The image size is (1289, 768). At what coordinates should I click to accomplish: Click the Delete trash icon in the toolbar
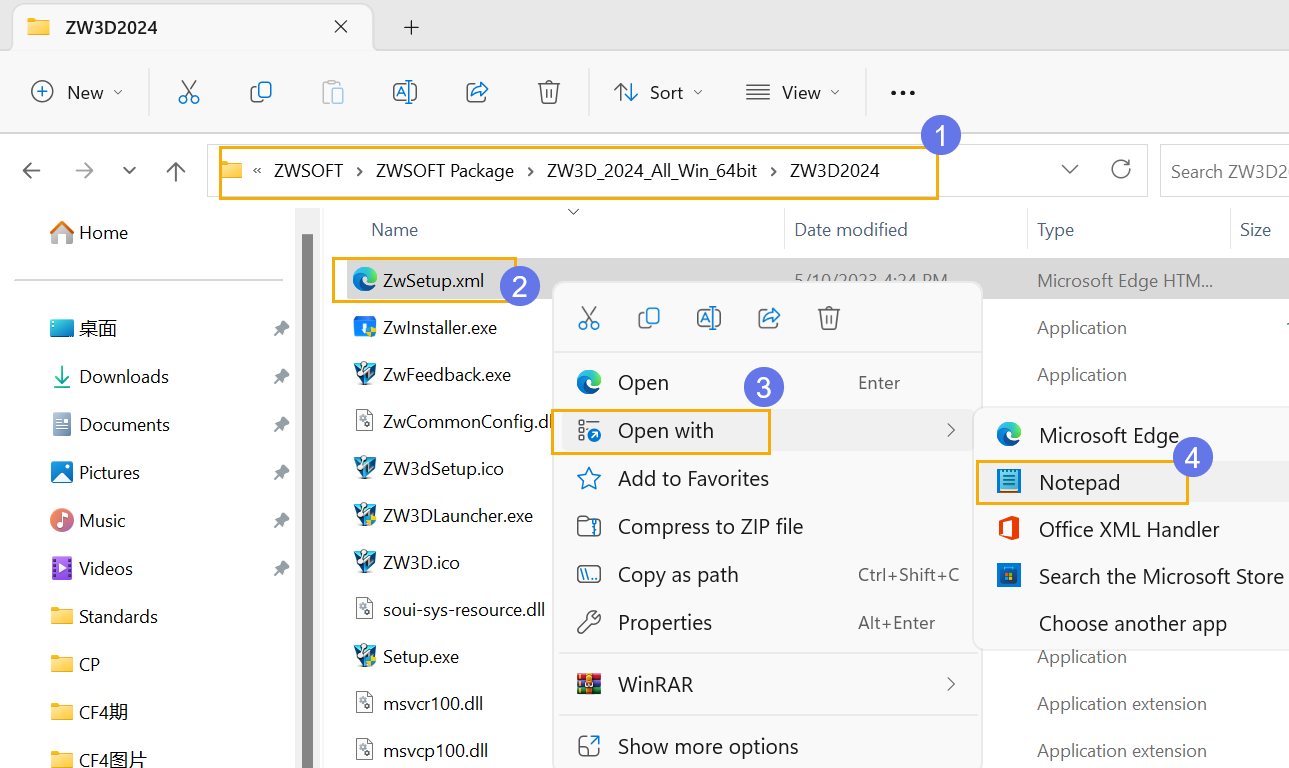548,92
